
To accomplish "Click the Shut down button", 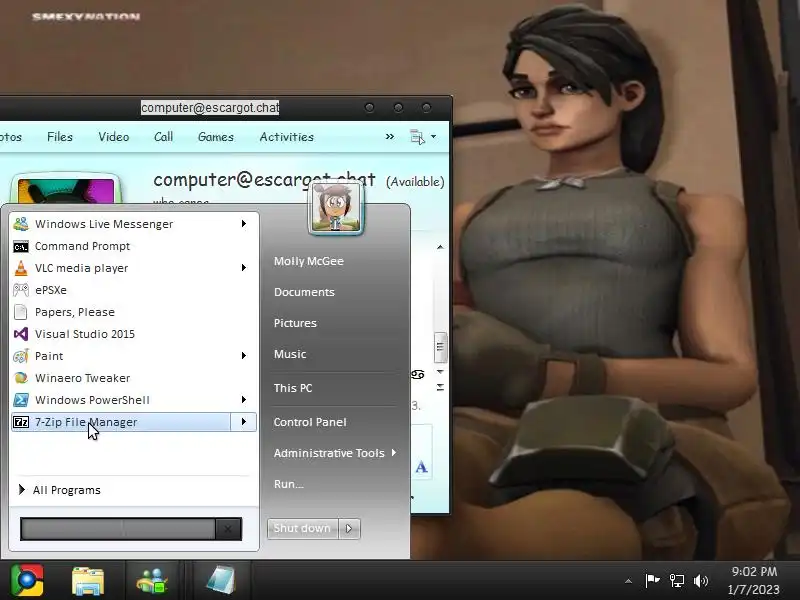I will pyautogui.click(x=303, y=529).
